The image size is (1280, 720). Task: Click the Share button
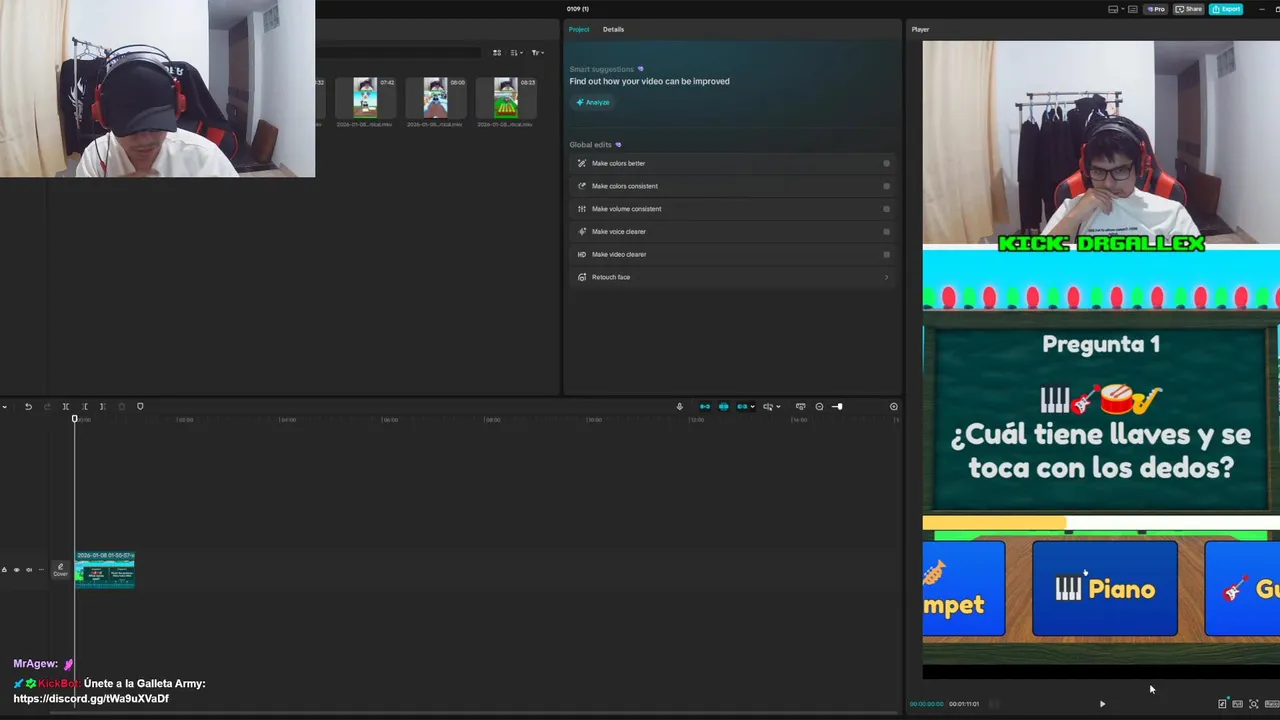pos(1189,9)
